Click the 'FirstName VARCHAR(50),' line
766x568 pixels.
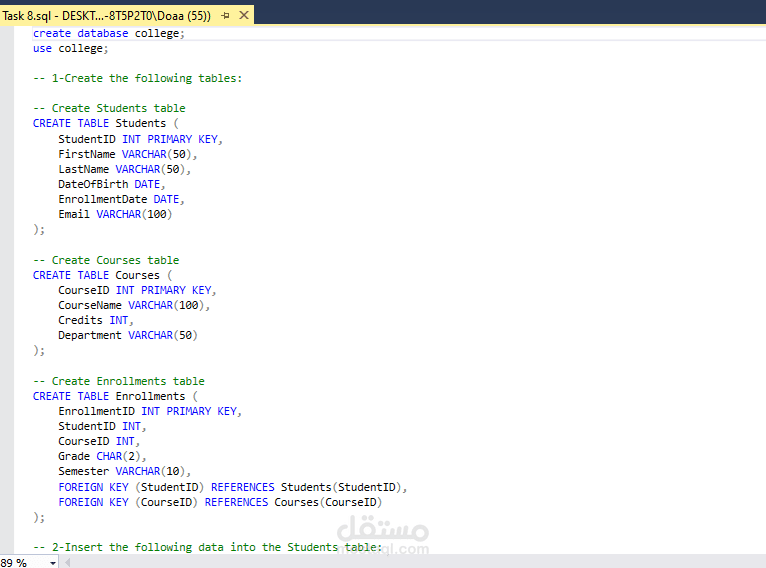coord(128,154)
